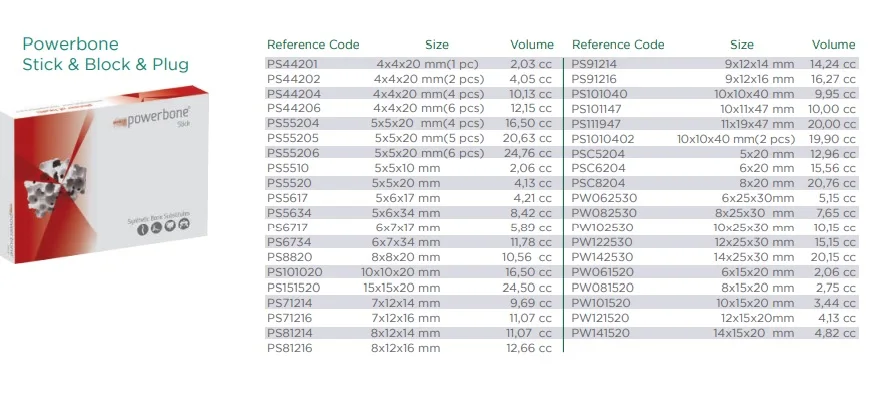Click the 24,76 cc volume value
The height and width of the screenshot is (415, 890).
point(527,153)
